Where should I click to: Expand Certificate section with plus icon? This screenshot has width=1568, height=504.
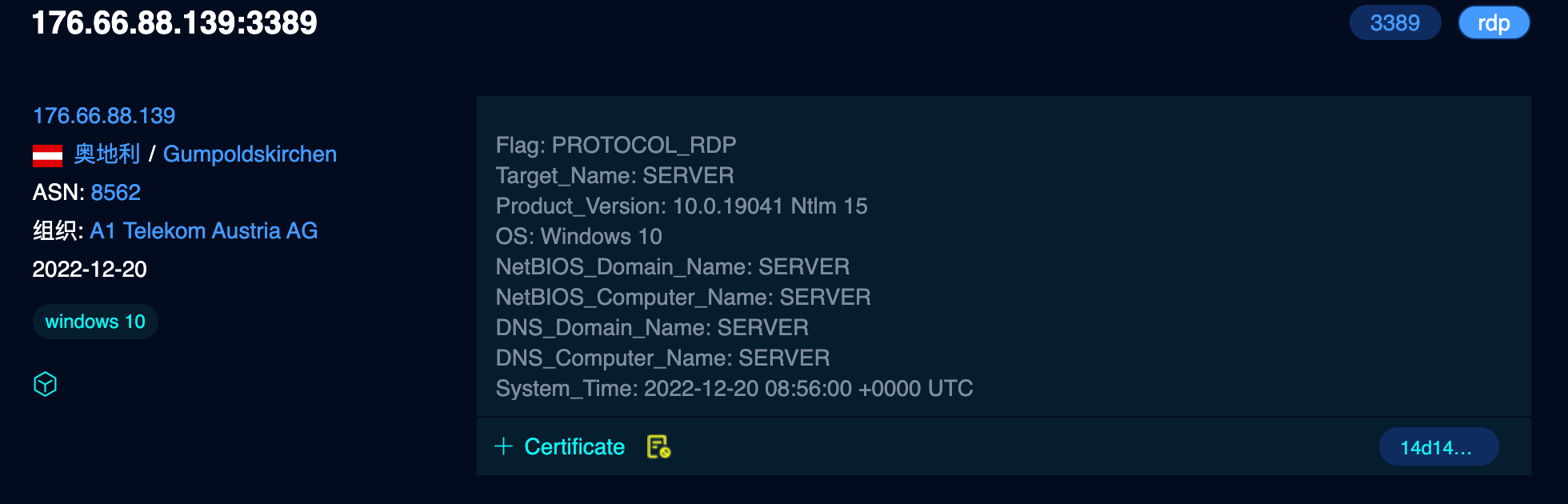point(503,446)
